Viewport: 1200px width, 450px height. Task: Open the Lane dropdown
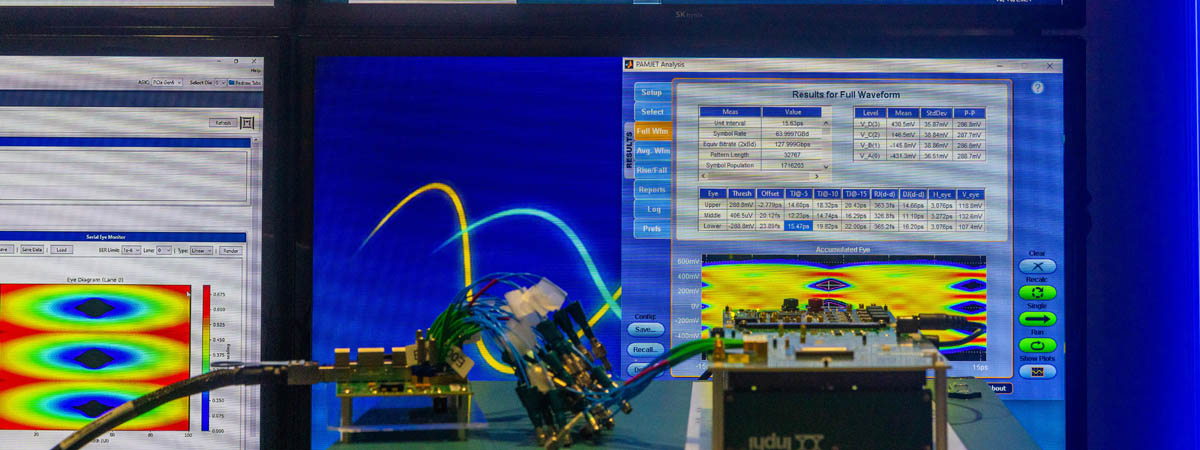click(x=164, y=250)
